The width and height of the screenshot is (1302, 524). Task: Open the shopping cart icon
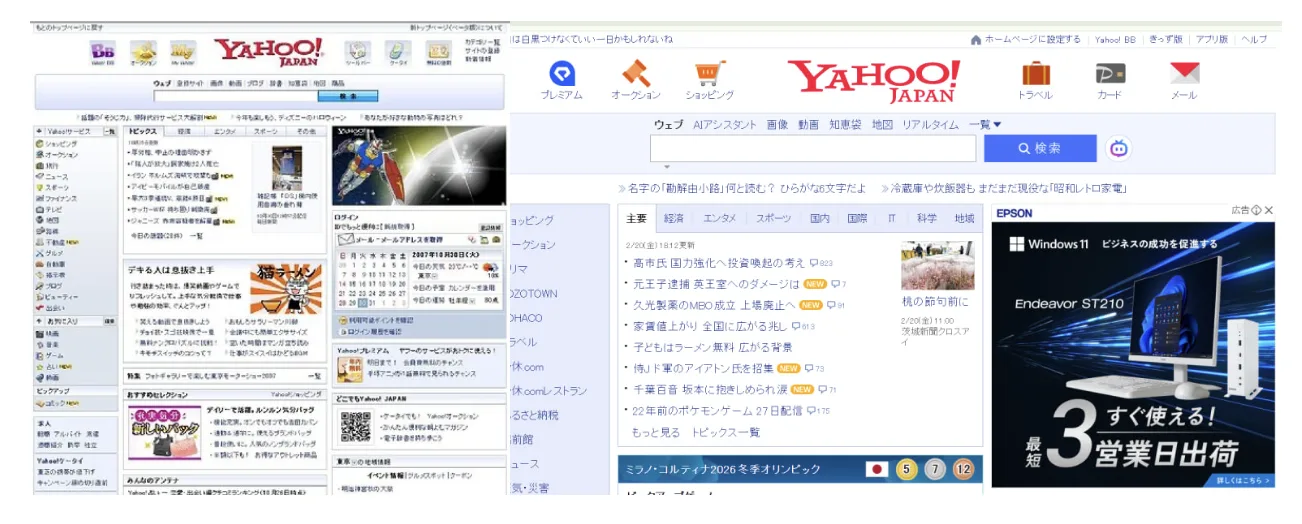pyautogui.click(x=709, y=74)
